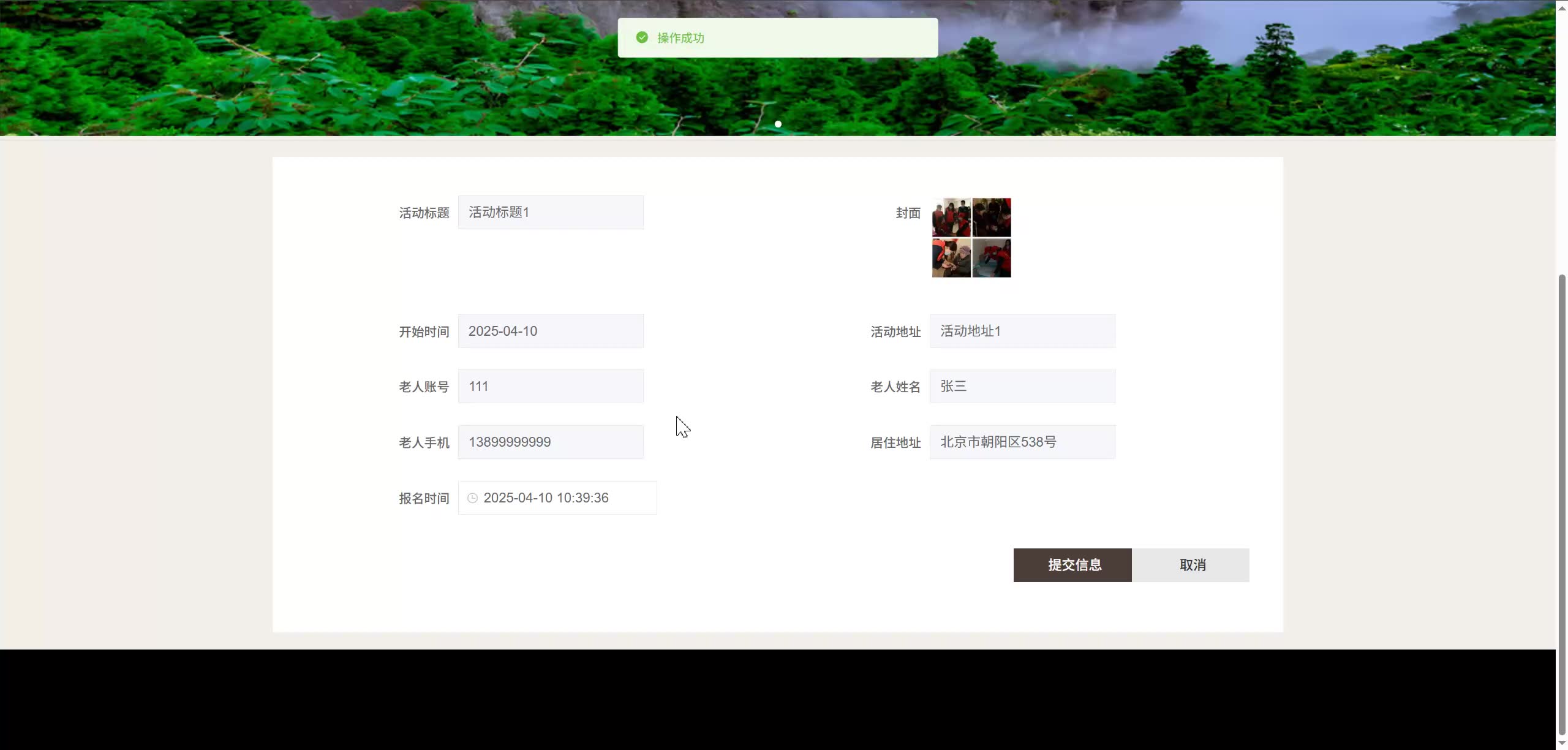Select the phone value 13899999999
This screenshot has height=750, width=1568.
click(510, 442)
